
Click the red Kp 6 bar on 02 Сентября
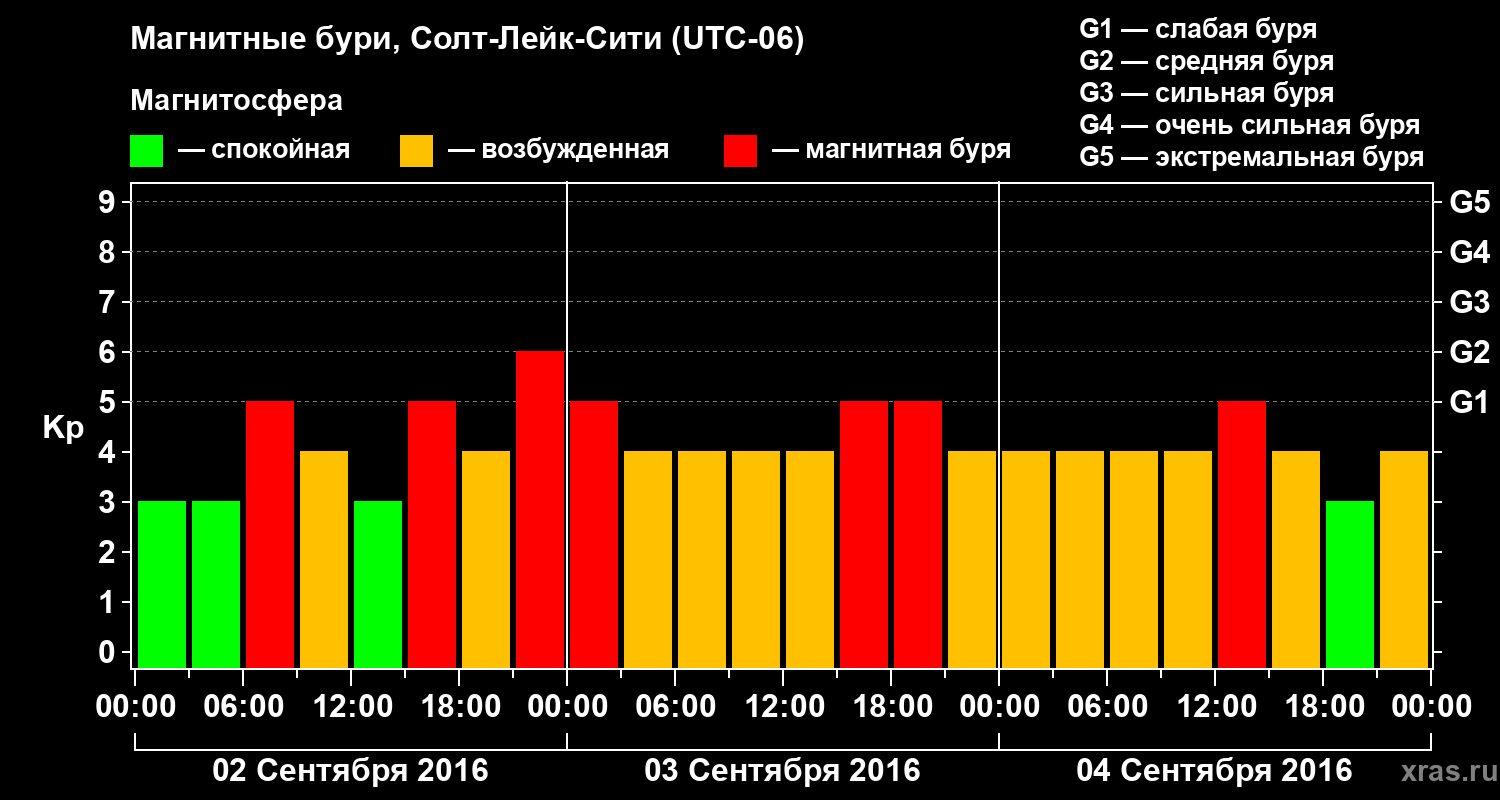540,509
